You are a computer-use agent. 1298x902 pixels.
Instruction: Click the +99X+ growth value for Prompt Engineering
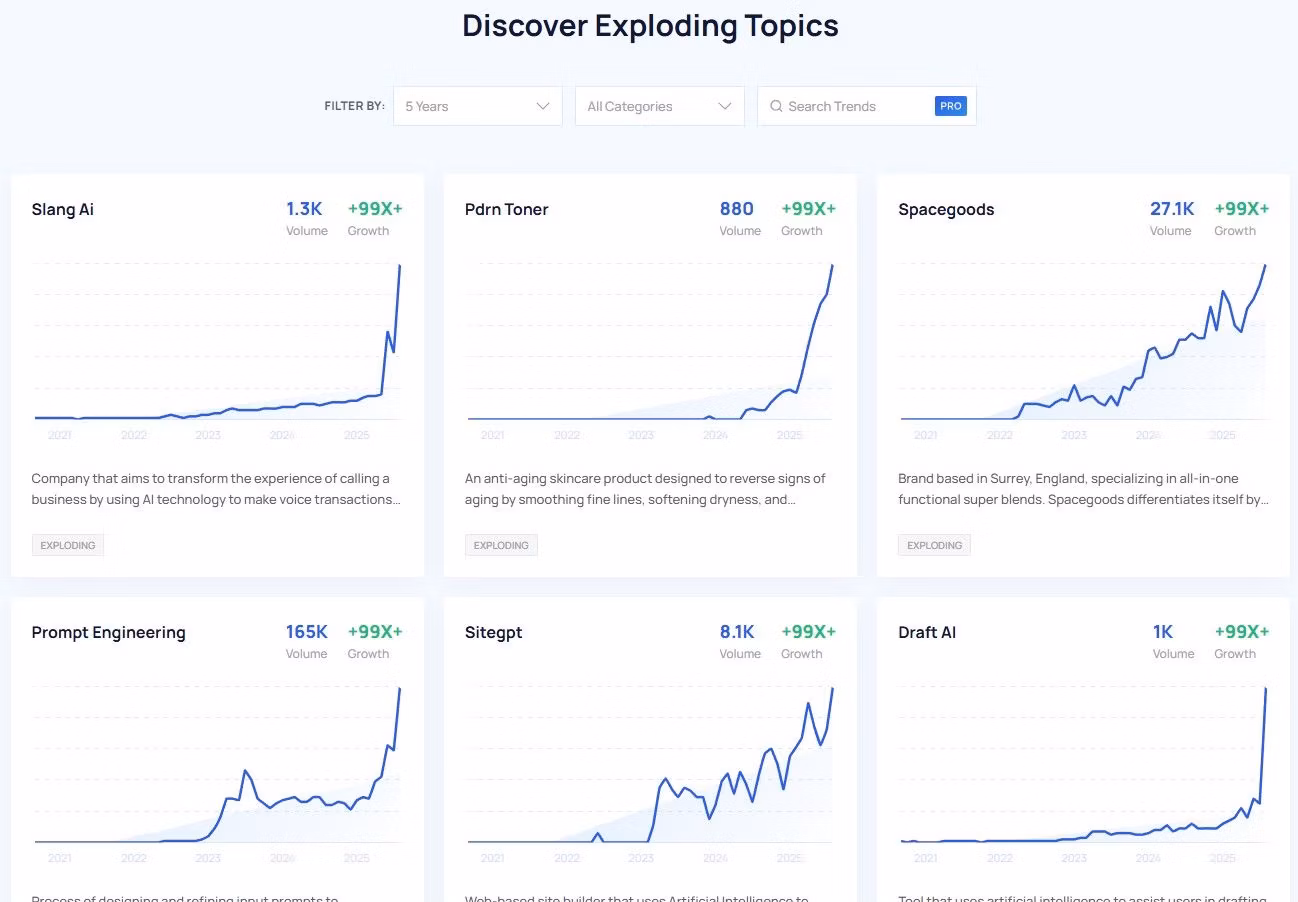(x=375, y=632)
